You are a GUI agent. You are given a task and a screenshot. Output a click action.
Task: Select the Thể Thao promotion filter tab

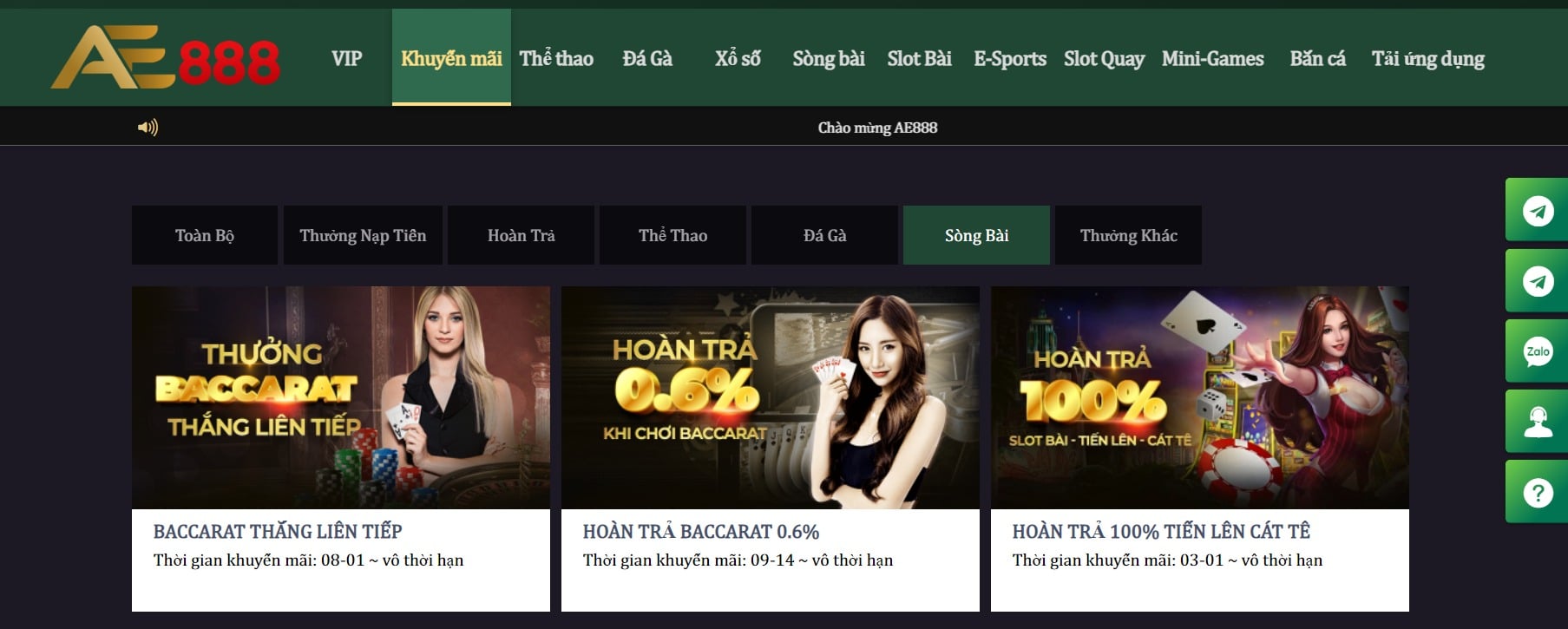tap(672, 235)
